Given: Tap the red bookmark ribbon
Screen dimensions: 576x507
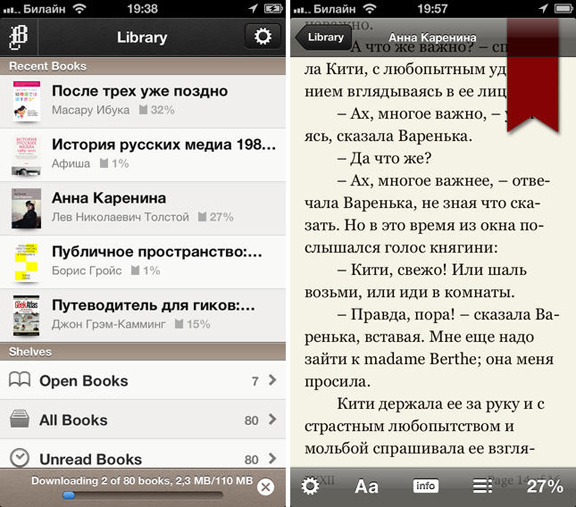Looking at the screenshot, I should pos(533,75).
